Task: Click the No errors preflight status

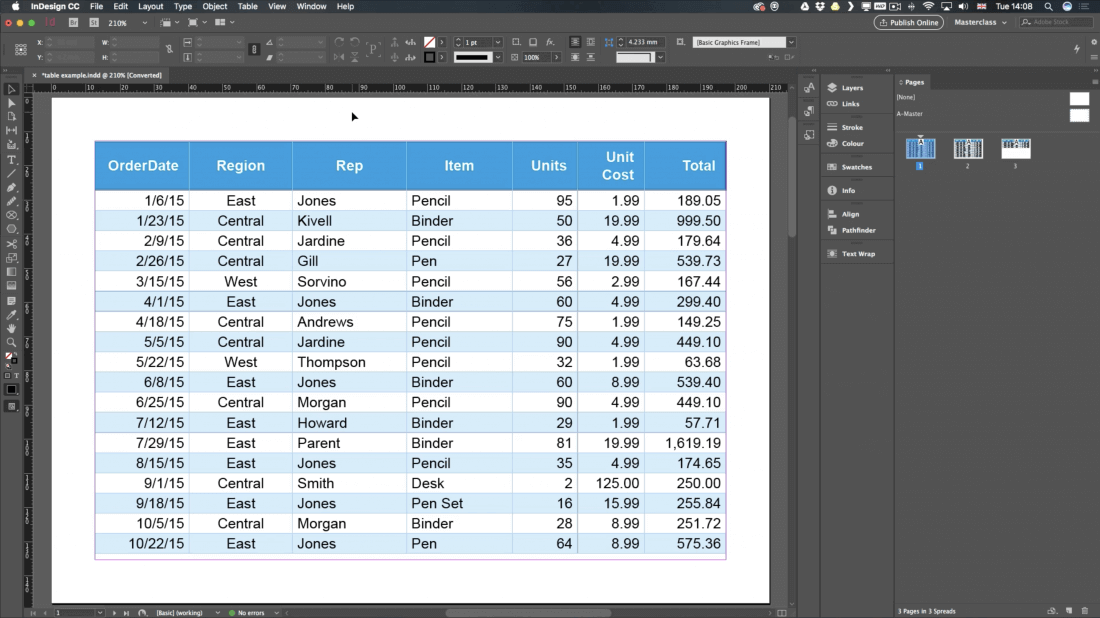Action: pyautogui.click(x=250, y=611)
